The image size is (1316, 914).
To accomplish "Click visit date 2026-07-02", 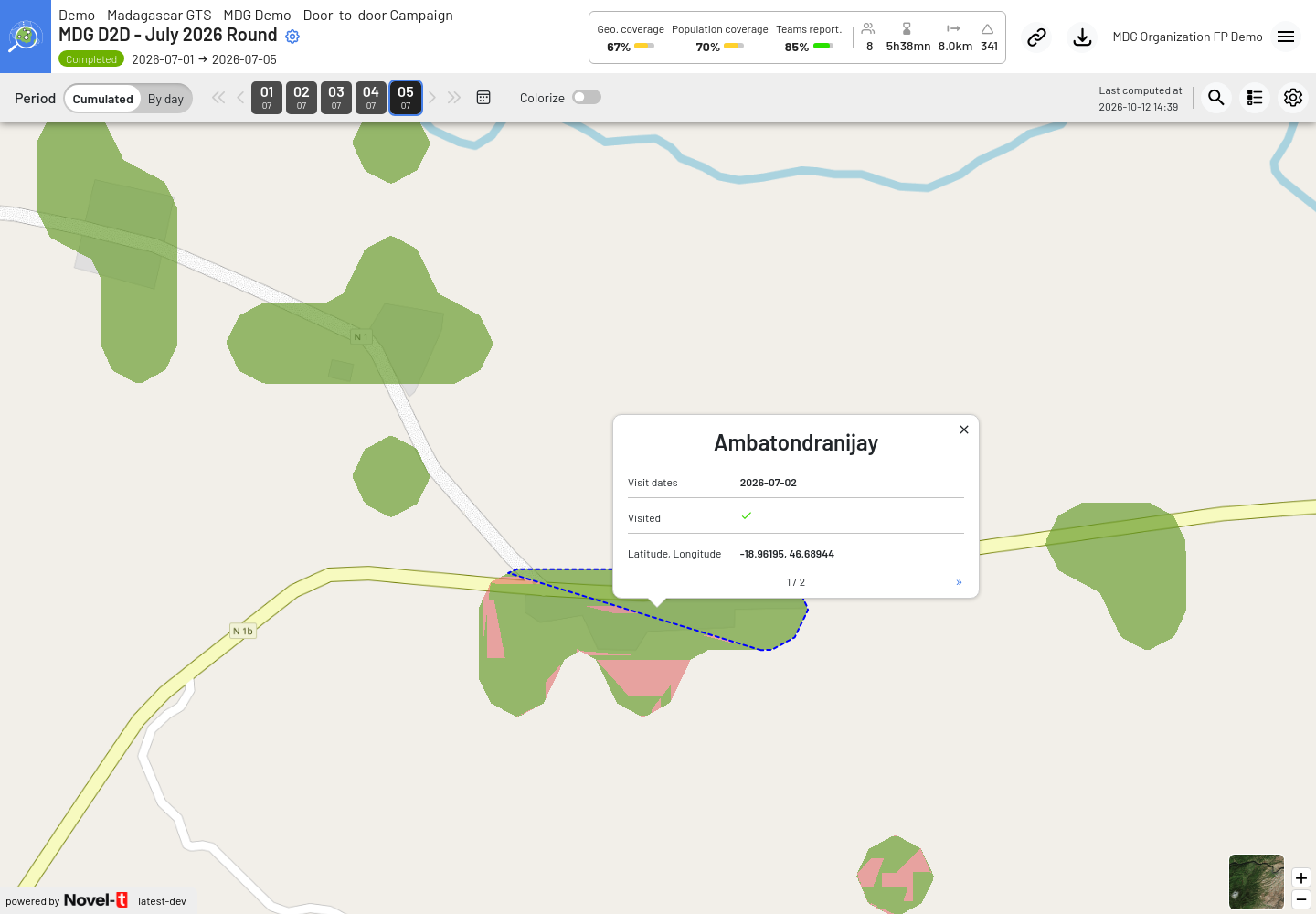I will pos(769,483).
